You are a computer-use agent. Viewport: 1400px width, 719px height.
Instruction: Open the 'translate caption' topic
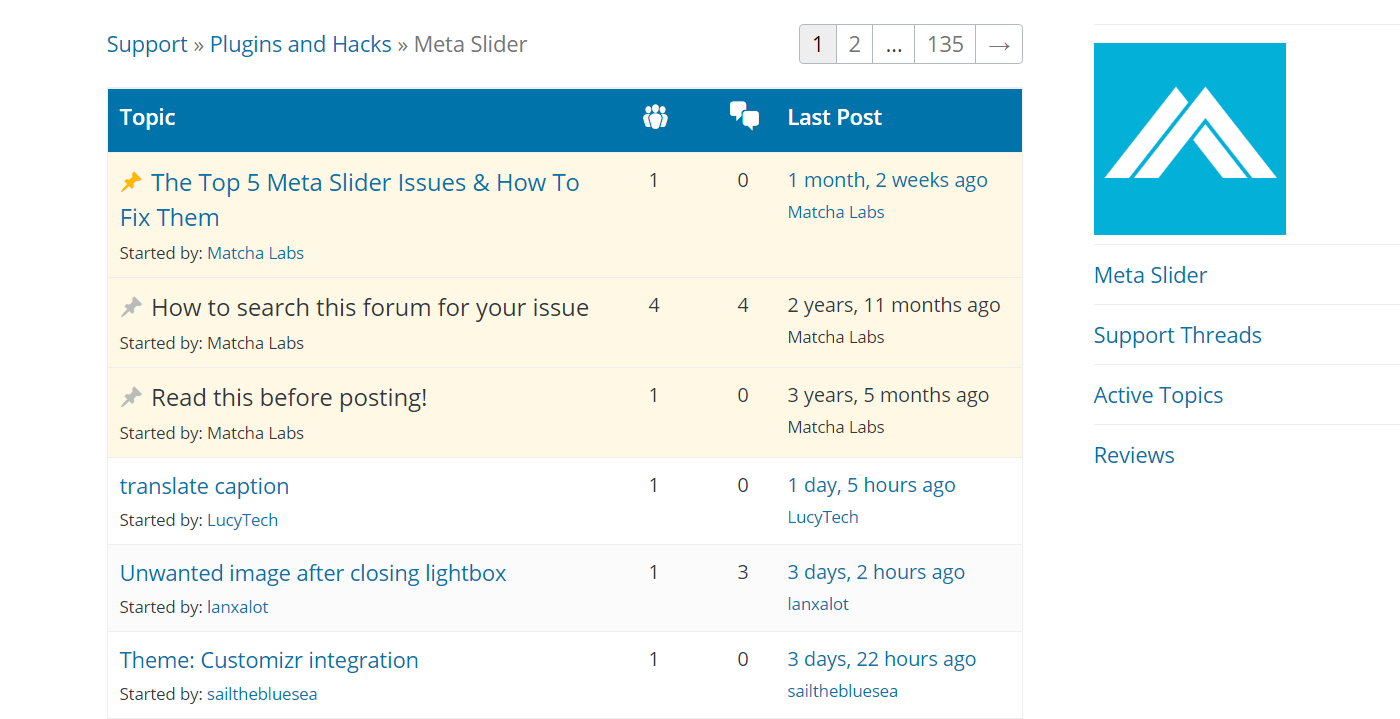[x=204, y=486]
